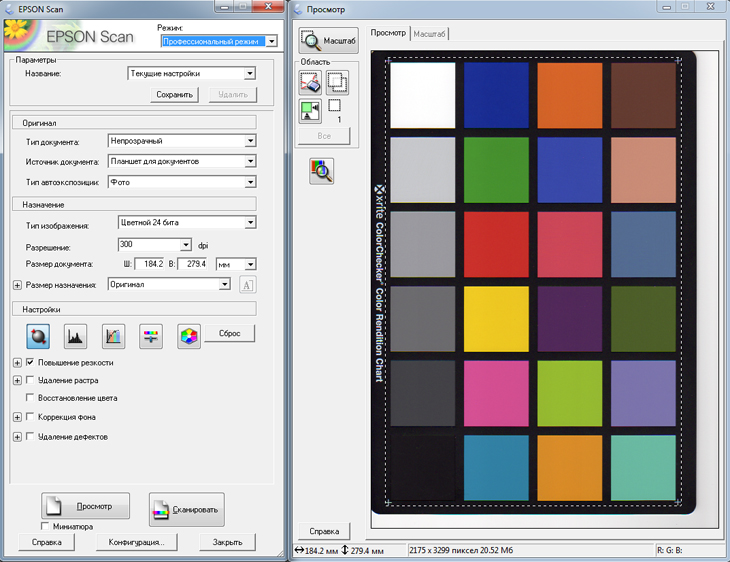Switch to the Просмотр tab

coord(388,33)
